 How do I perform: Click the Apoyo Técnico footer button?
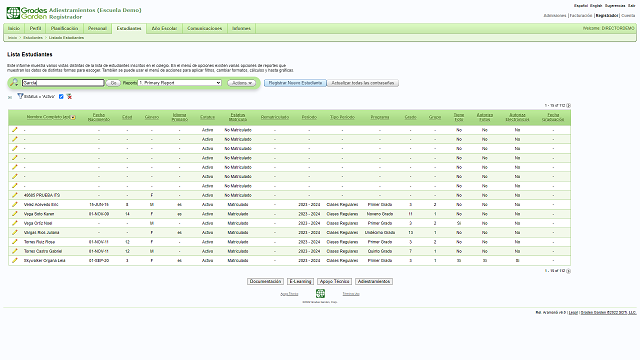pyautogui.click(x=334, y=281)
